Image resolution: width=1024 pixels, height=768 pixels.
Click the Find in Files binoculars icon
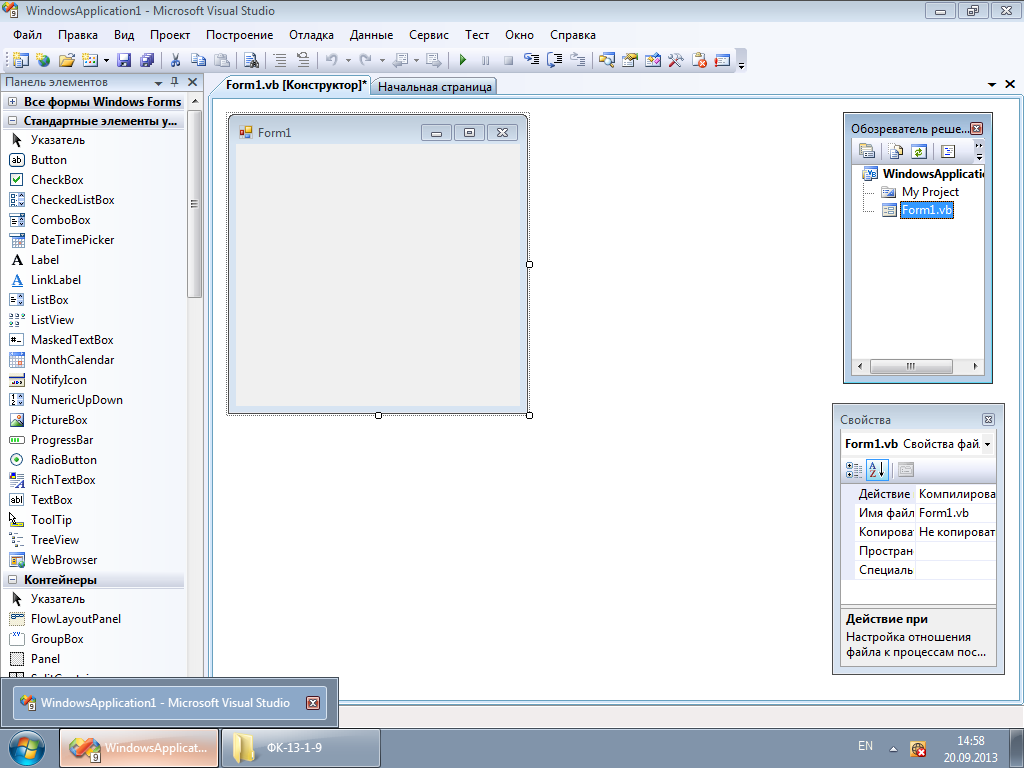click(x=251, y=60)
